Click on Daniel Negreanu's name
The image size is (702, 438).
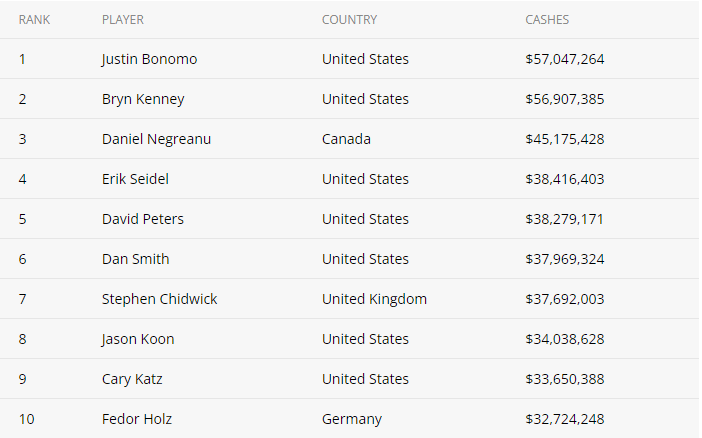coord(156,139)
